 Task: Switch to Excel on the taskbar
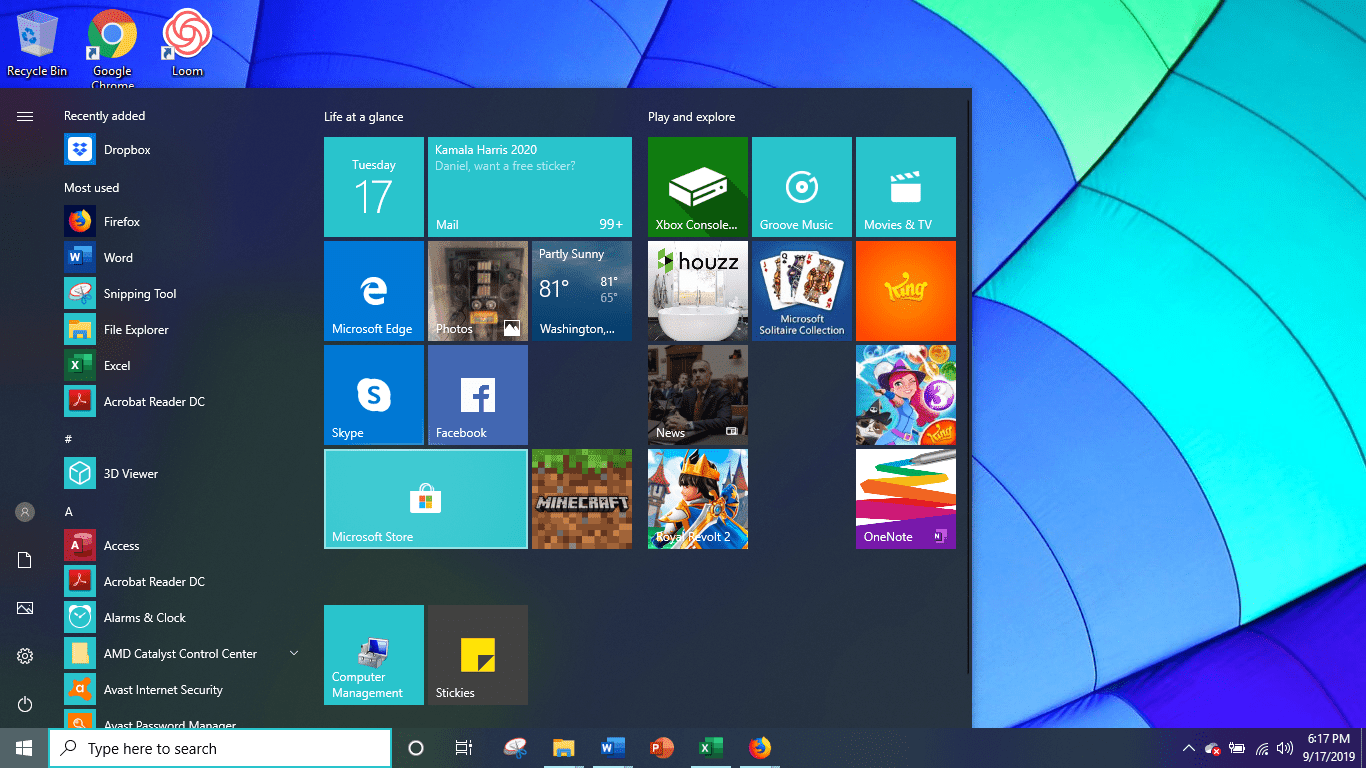point(711,748)
